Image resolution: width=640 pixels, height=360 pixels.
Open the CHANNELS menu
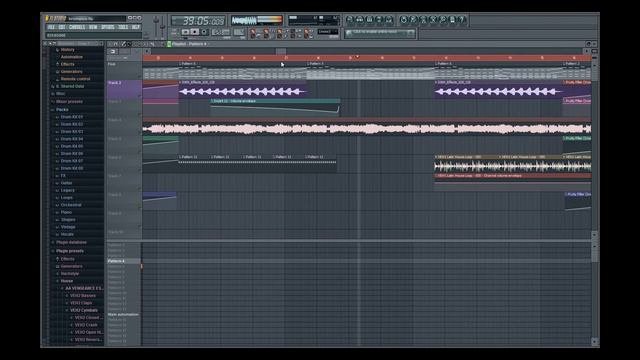(x=77, y=27)
